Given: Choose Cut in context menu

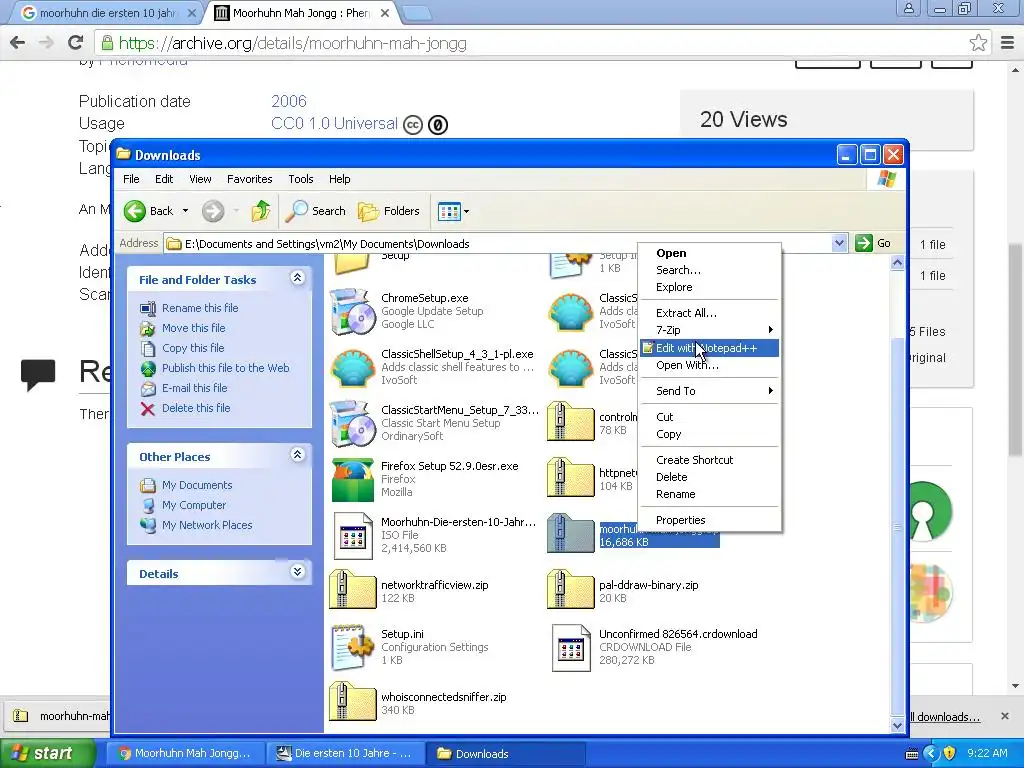Looking at the screenshot, I should pos(709,417).
